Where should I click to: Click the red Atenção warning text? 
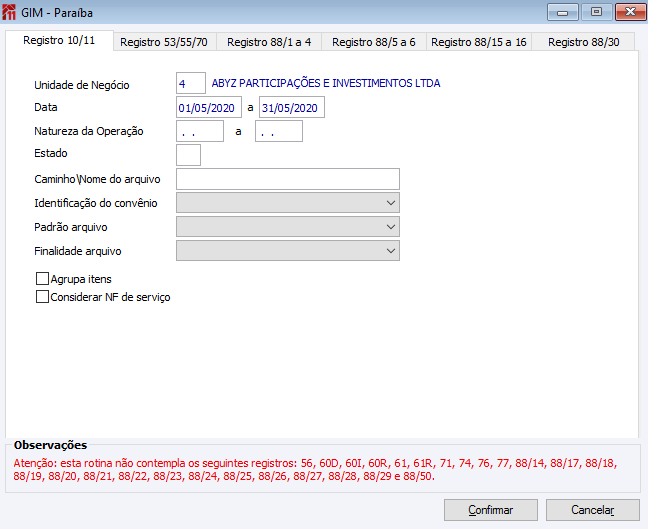(315, 469)
